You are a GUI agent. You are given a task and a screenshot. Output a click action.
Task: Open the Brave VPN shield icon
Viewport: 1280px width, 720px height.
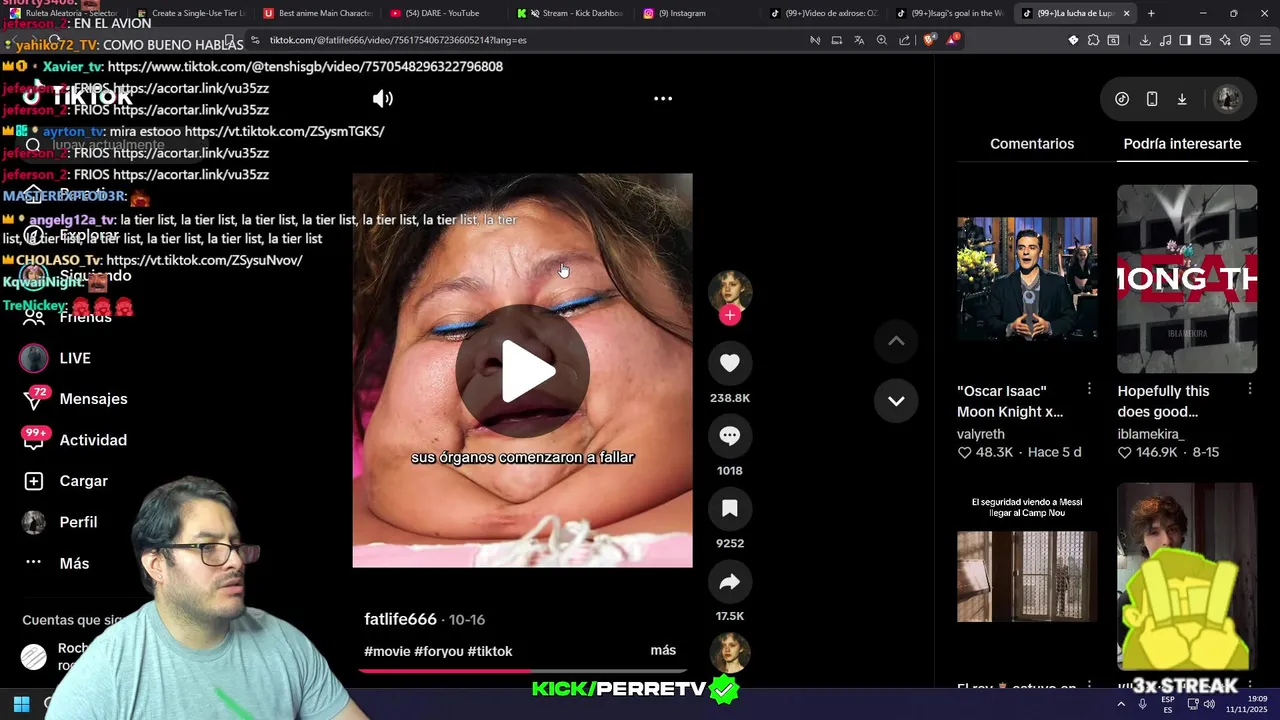[1245, 40]
